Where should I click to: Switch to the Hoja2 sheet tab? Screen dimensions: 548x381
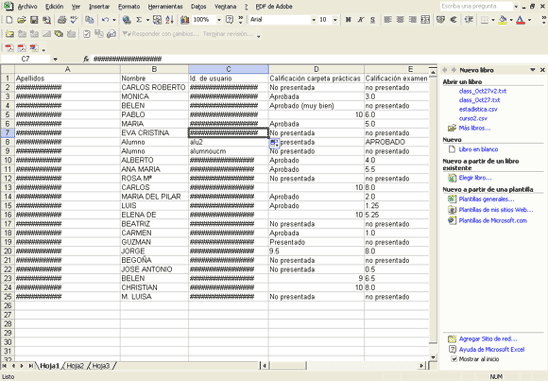[75, 366]
